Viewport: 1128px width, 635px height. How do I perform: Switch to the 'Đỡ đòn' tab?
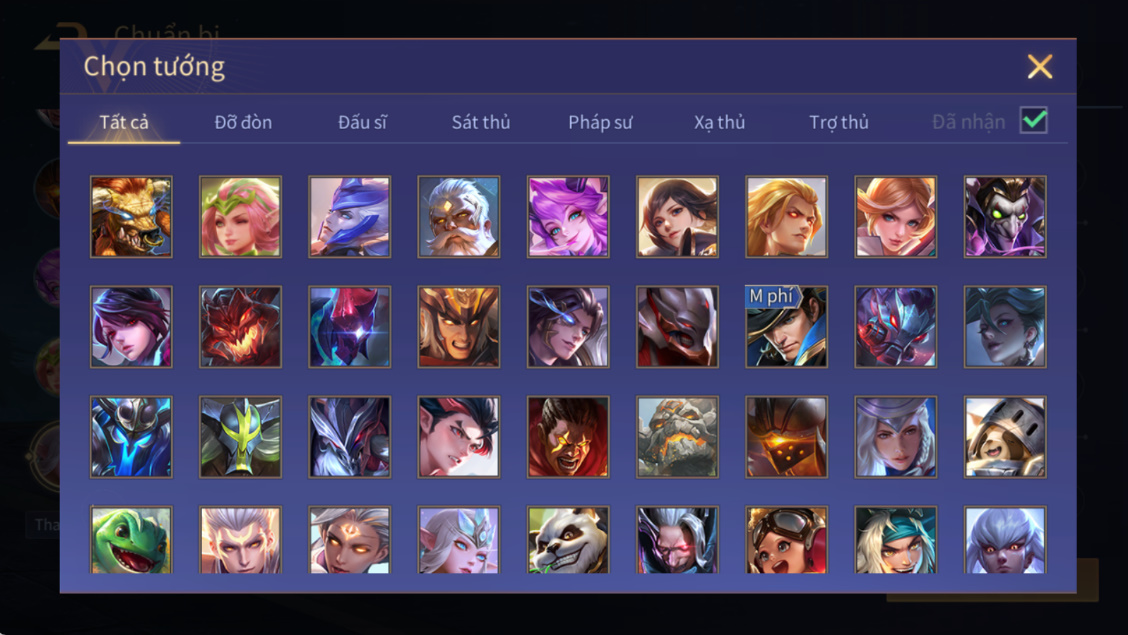pos(243,122)
